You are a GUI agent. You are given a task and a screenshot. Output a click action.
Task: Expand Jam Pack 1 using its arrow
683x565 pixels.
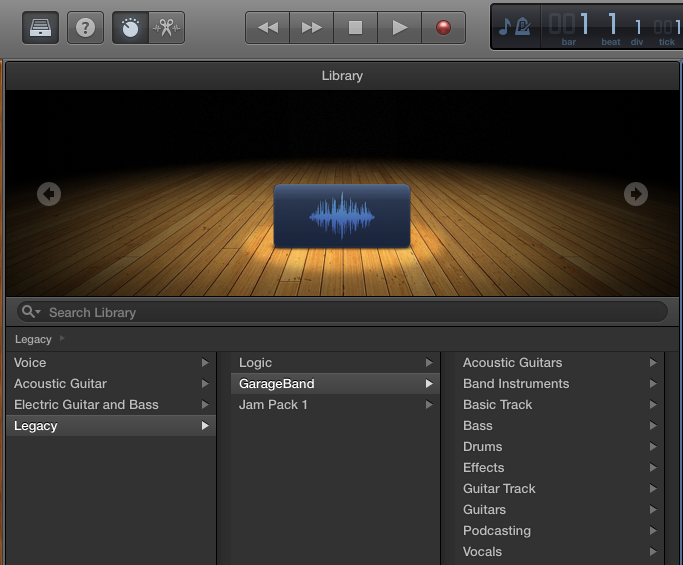pos(429,404)
